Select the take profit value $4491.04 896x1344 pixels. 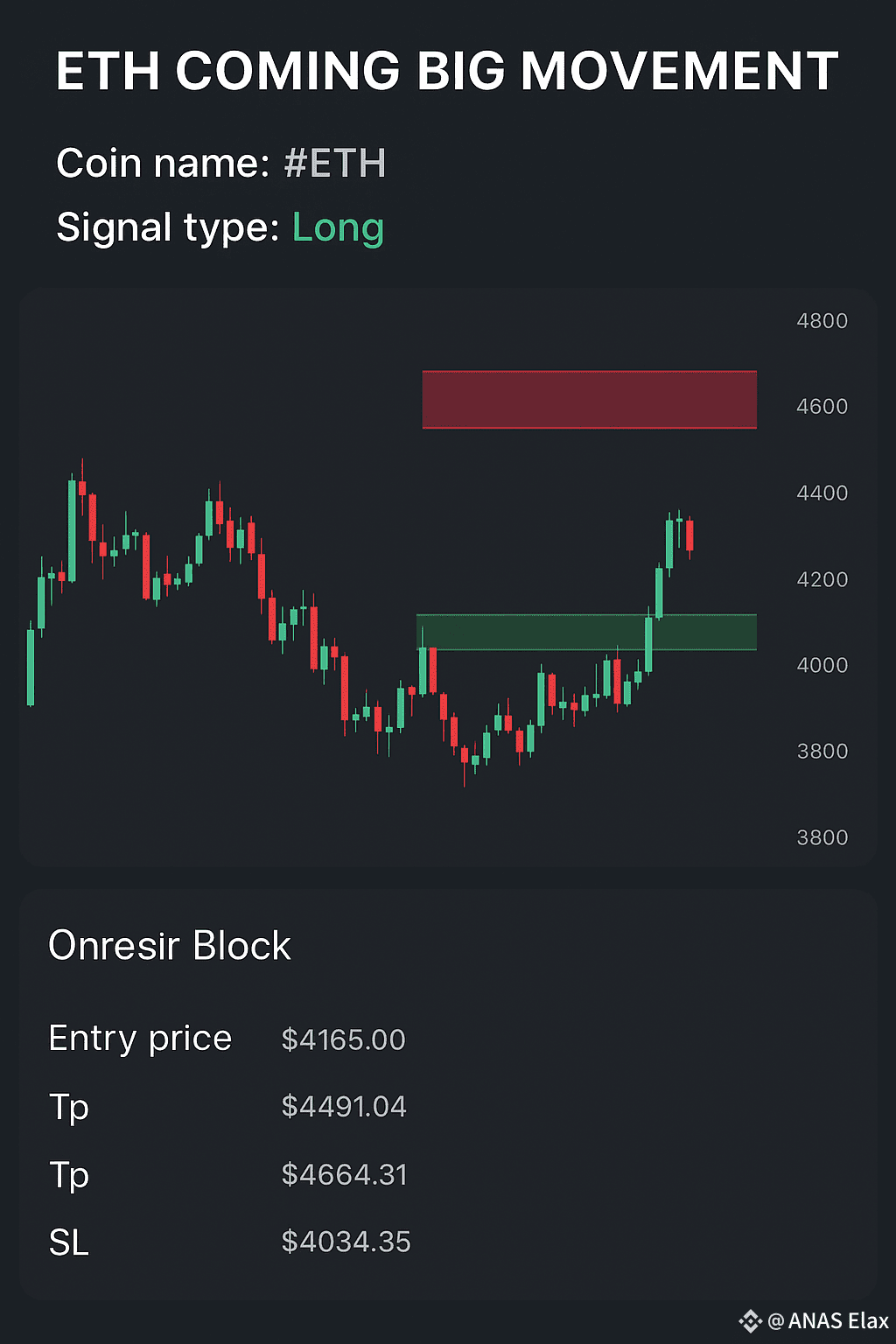pyautogui.click(x=344, y=1107)
